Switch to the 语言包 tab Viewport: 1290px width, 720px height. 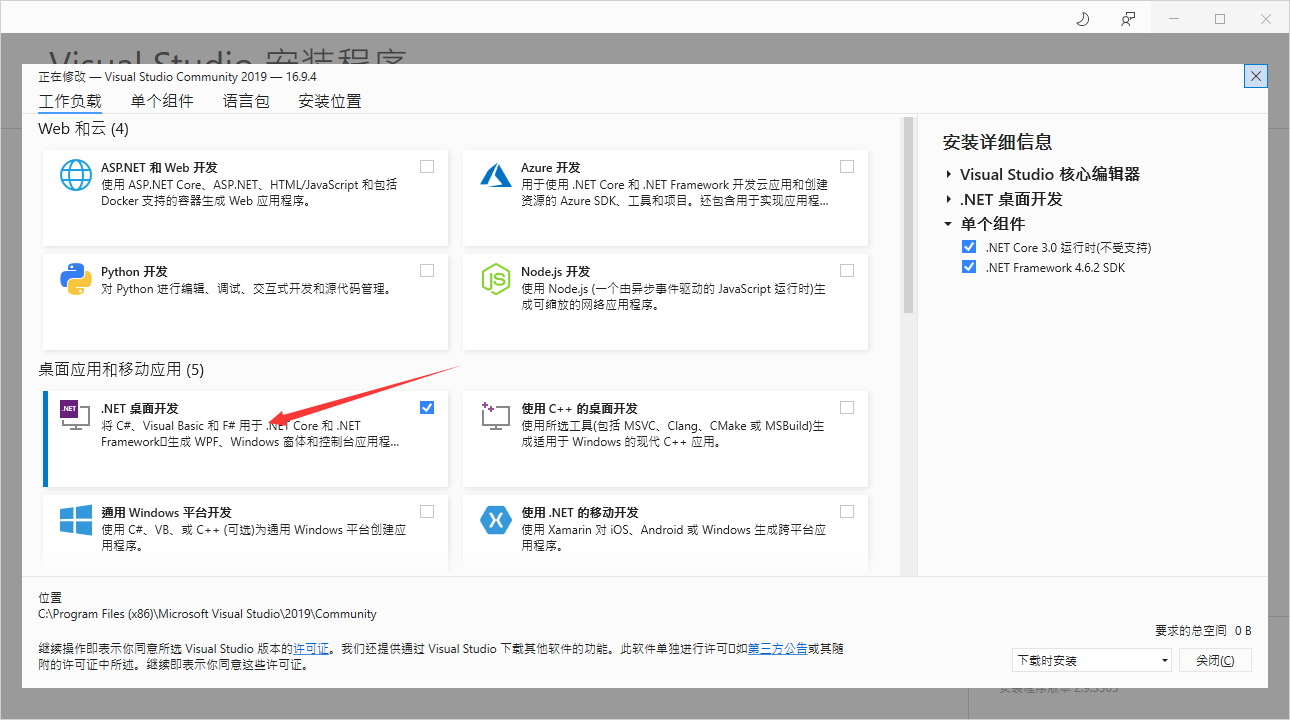(246, 101)
